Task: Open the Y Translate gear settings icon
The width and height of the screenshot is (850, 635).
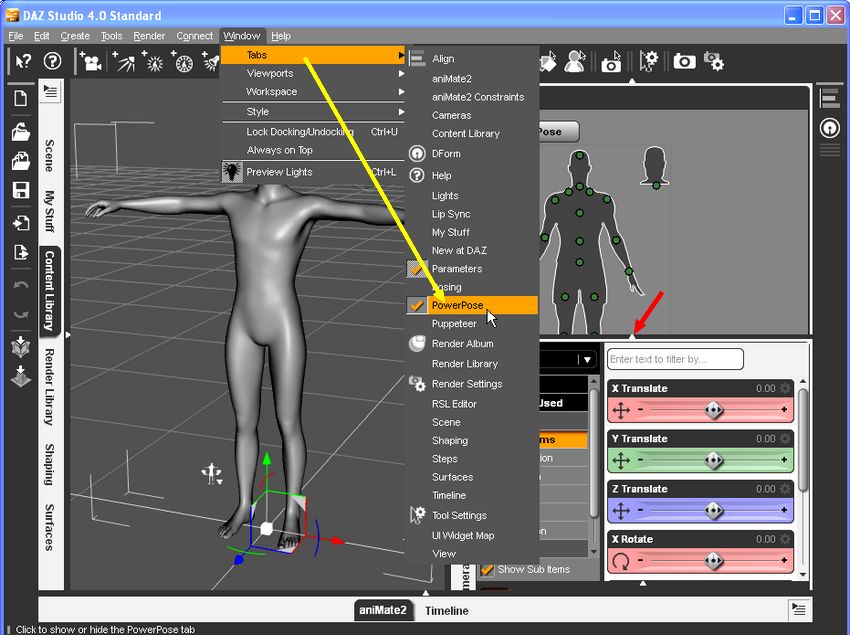Action: tap(785, 438)
